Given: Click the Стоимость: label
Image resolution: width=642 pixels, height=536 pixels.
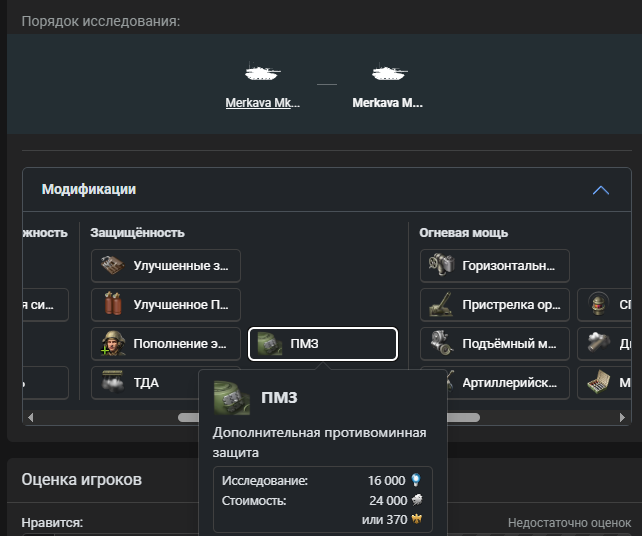Looking at the screenshot, I should coord(254,500).
